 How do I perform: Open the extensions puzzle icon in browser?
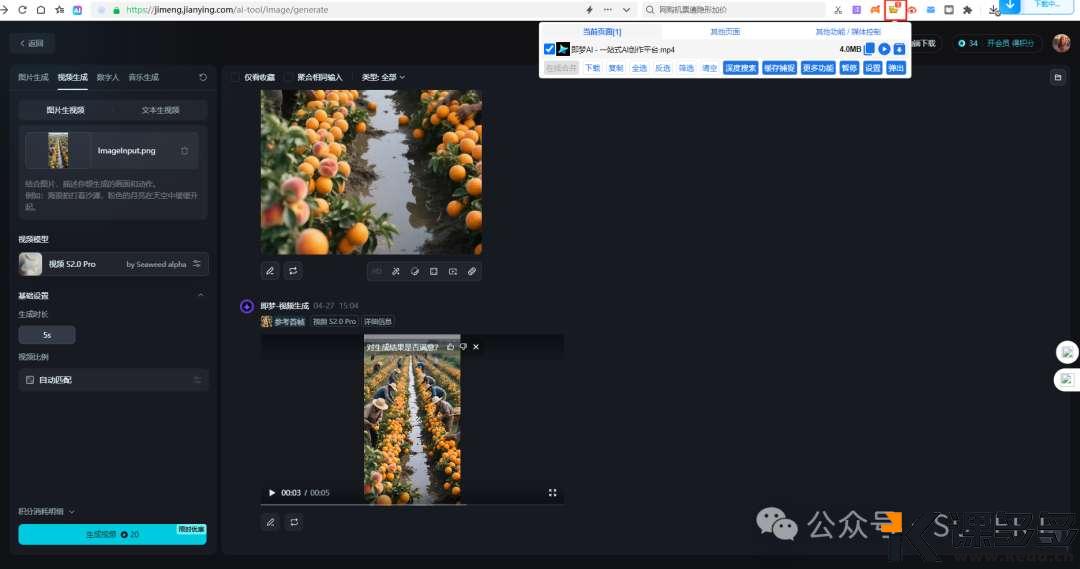click(x=968, y=10)
